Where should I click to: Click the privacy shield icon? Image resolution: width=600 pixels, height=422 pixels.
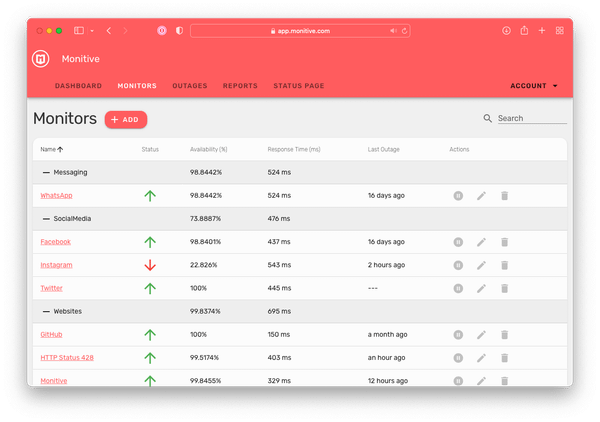point(179,31)
